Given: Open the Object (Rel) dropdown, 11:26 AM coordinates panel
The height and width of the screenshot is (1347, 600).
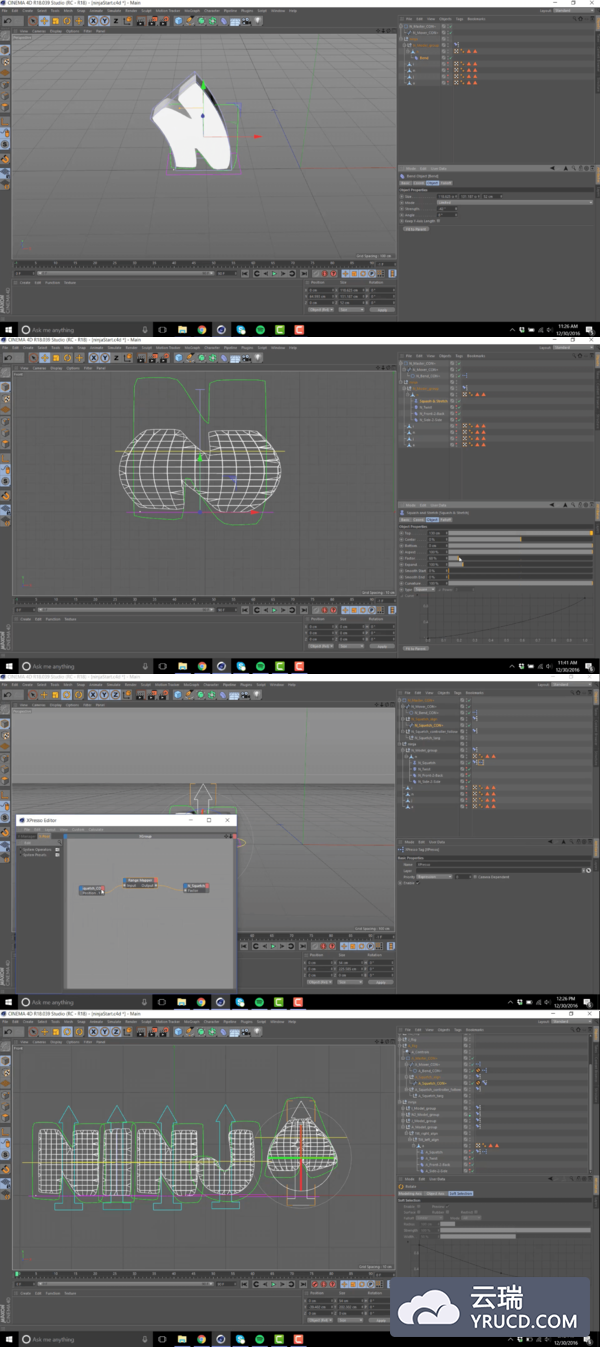Looking at the screenshot, I should 321,309.
